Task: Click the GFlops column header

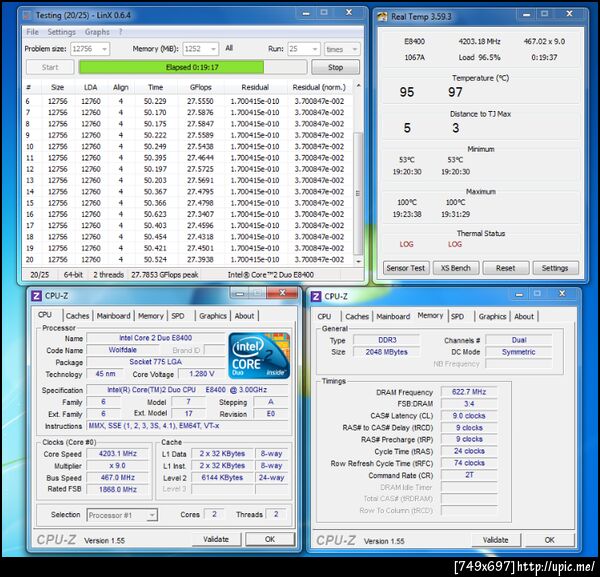Action: [x=201, y=87]
